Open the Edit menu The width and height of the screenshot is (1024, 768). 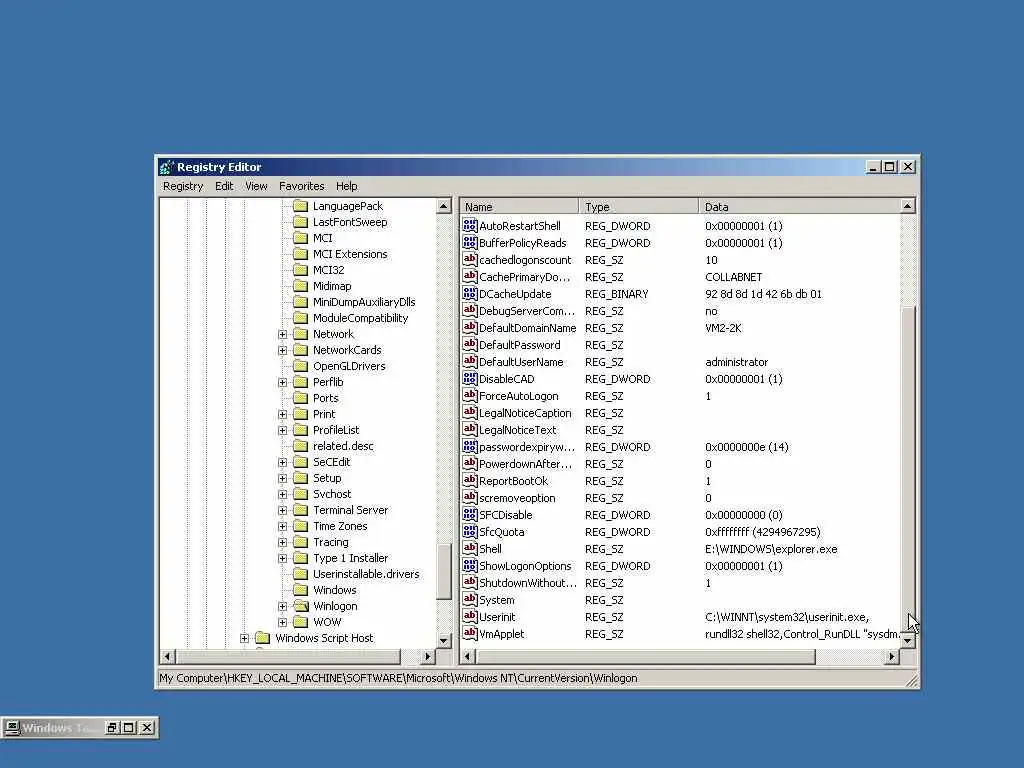point(224,186)
